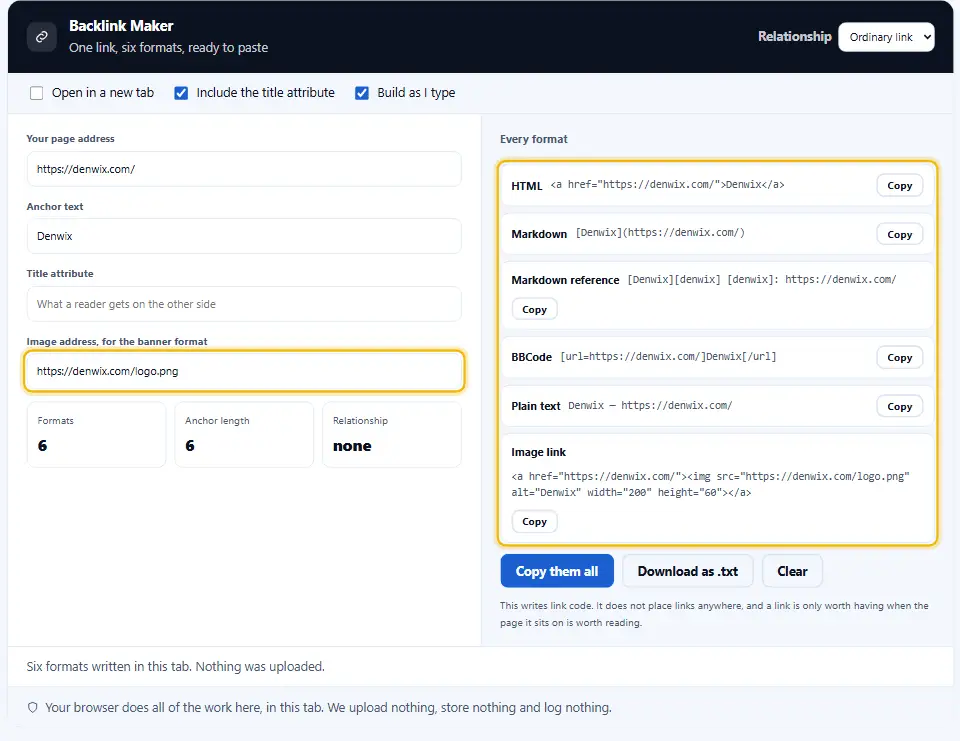Image resolution: width=960 pixels, height=741 pixels.
Task: Download the formats as .txt
Action: point(688,571)
